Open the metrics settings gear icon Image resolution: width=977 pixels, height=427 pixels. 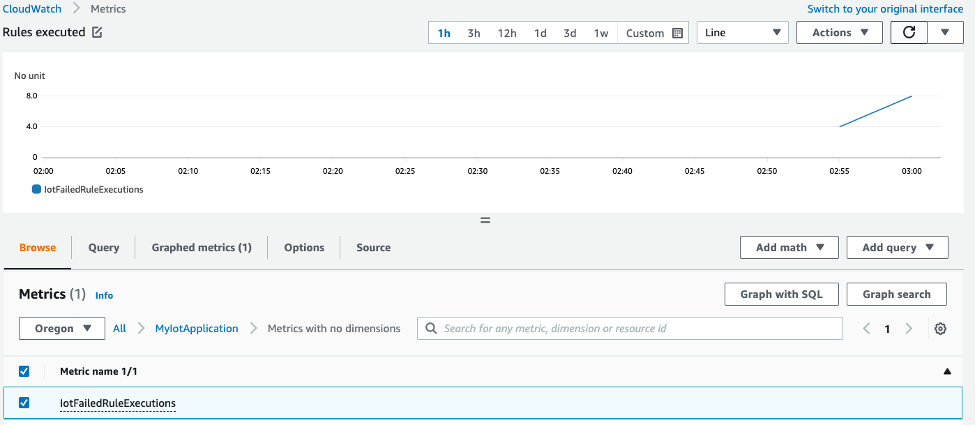tap(940, 329)
